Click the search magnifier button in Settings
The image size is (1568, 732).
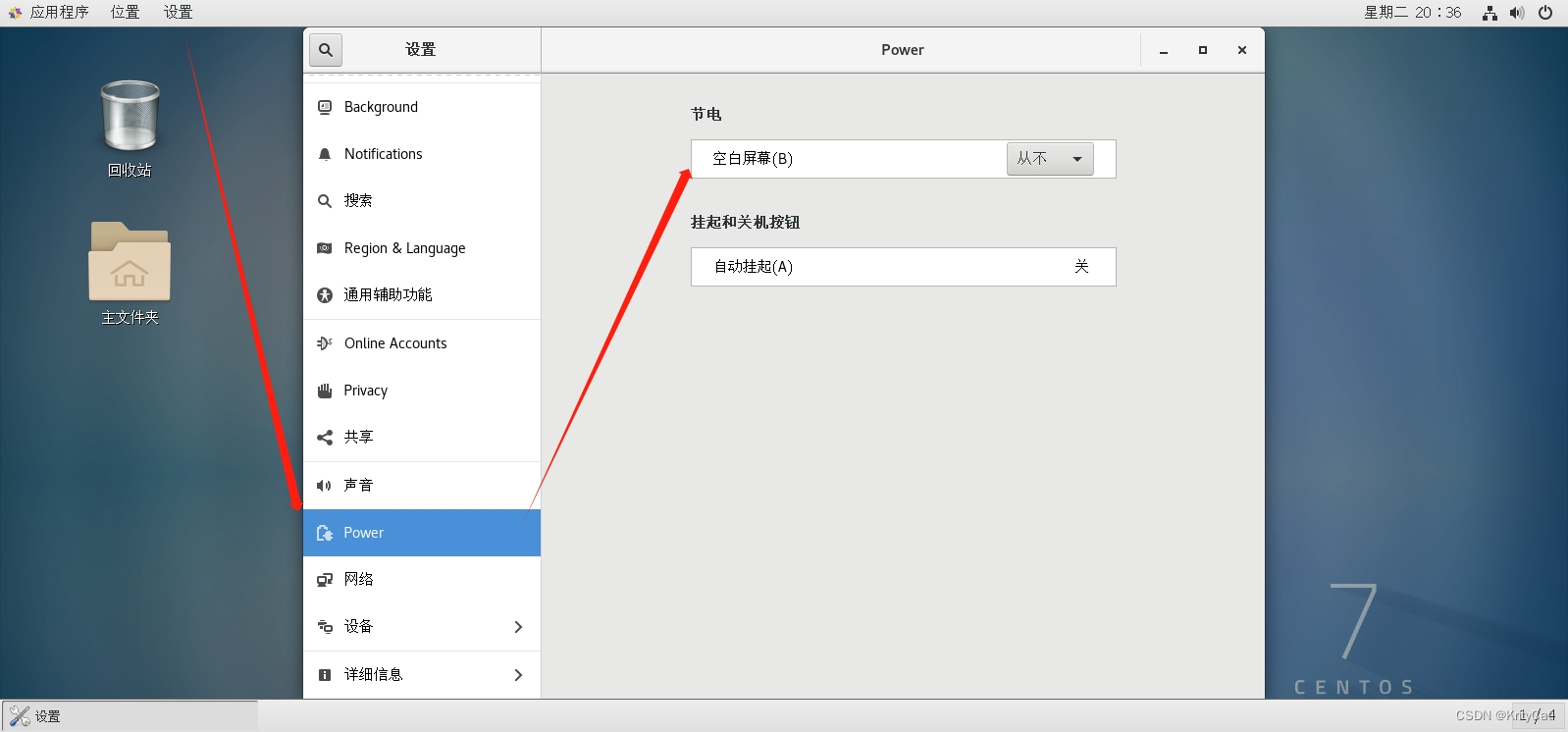click(326, 49)
